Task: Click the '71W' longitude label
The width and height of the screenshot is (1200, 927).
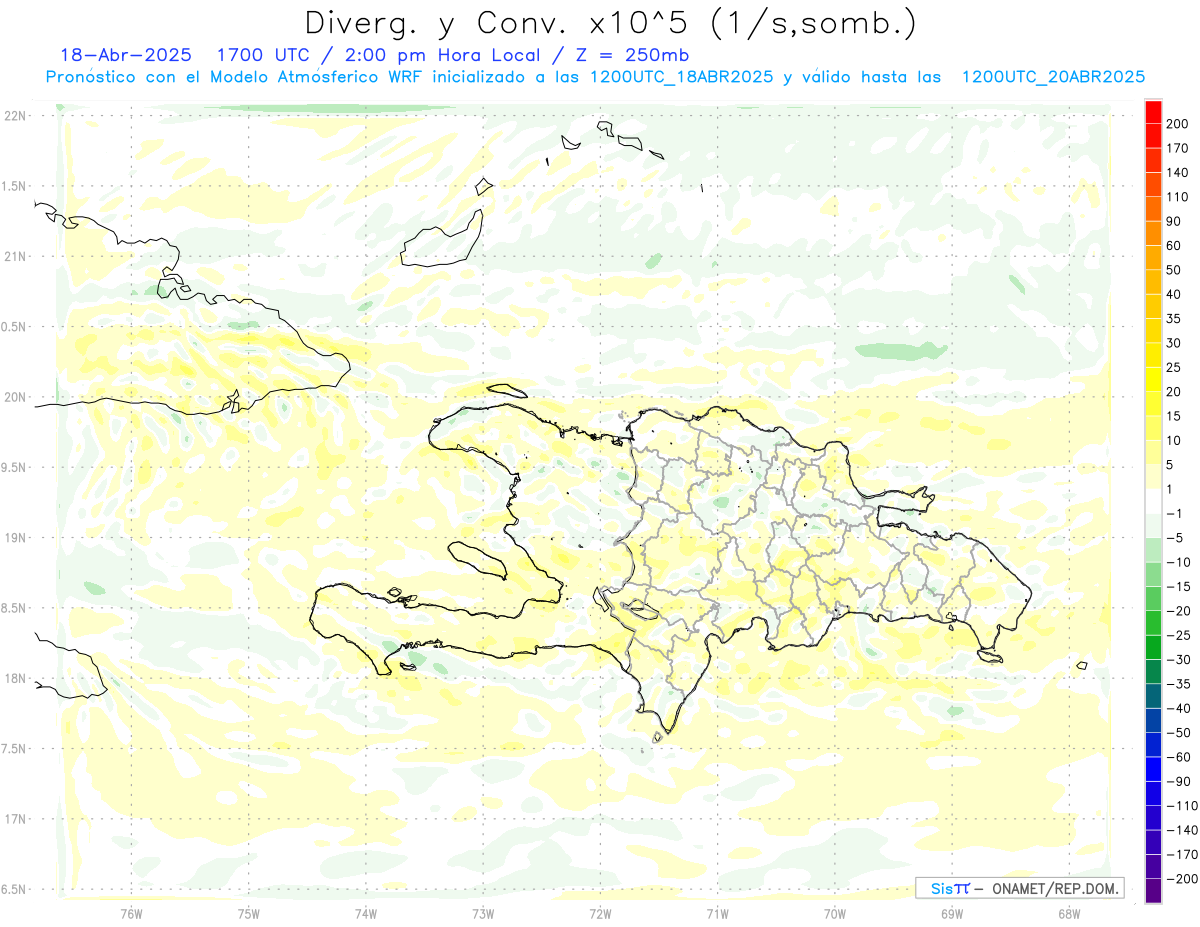Action: pyautogui.click(x=717, y=913)
